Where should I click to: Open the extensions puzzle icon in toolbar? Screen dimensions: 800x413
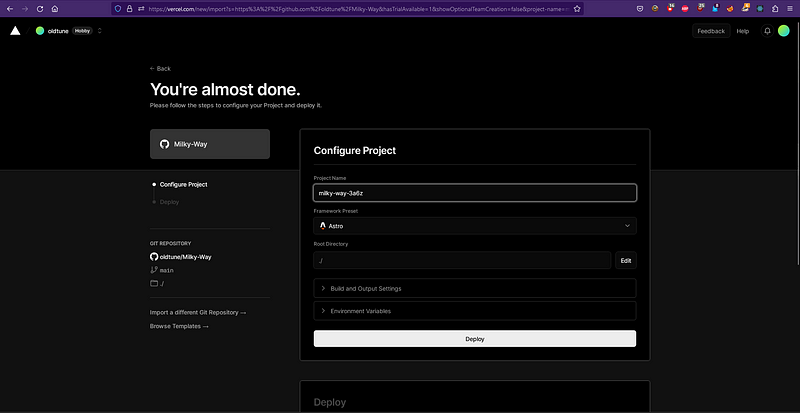[x=775, y=9]
